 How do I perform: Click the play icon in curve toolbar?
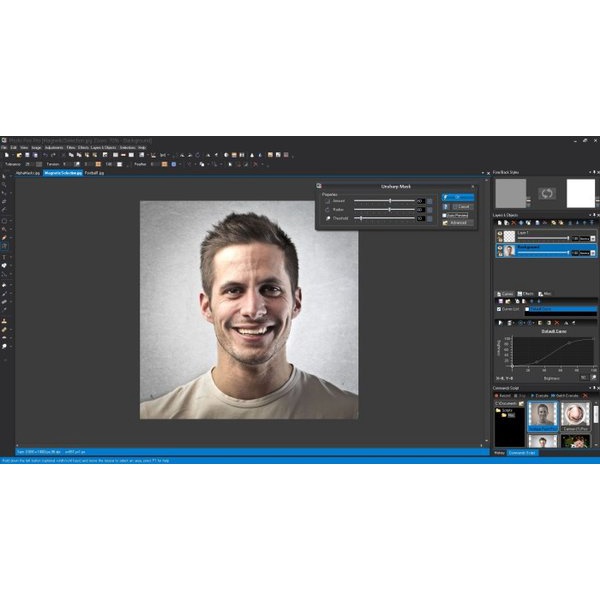coord(500,323)
